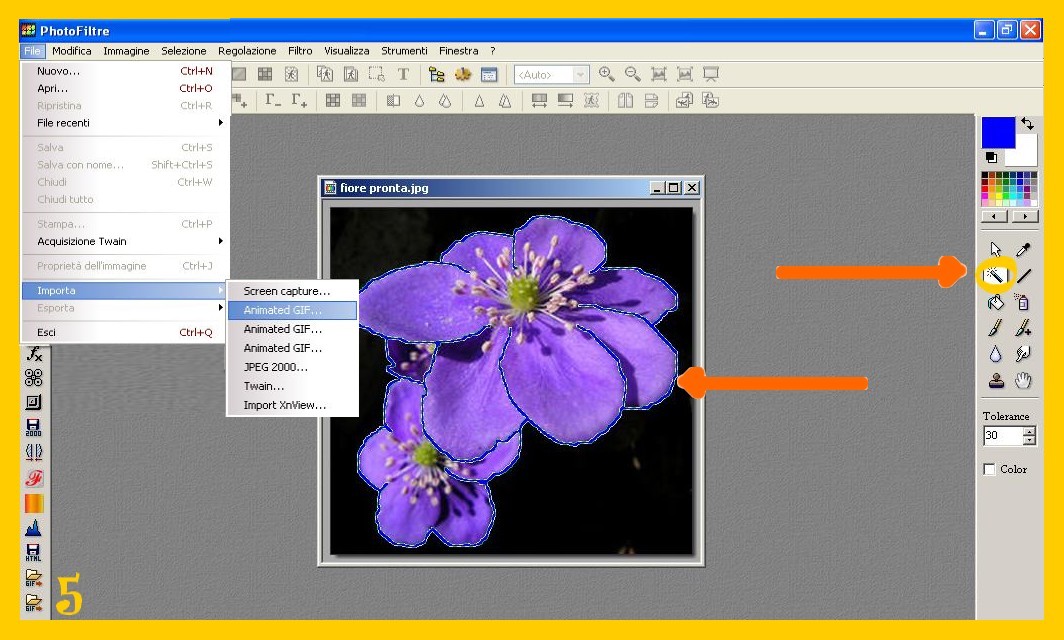This screenshot has height=640, width=1064.
Task: Select the Text tool in toolbar
Action: [x=403, y=74]
